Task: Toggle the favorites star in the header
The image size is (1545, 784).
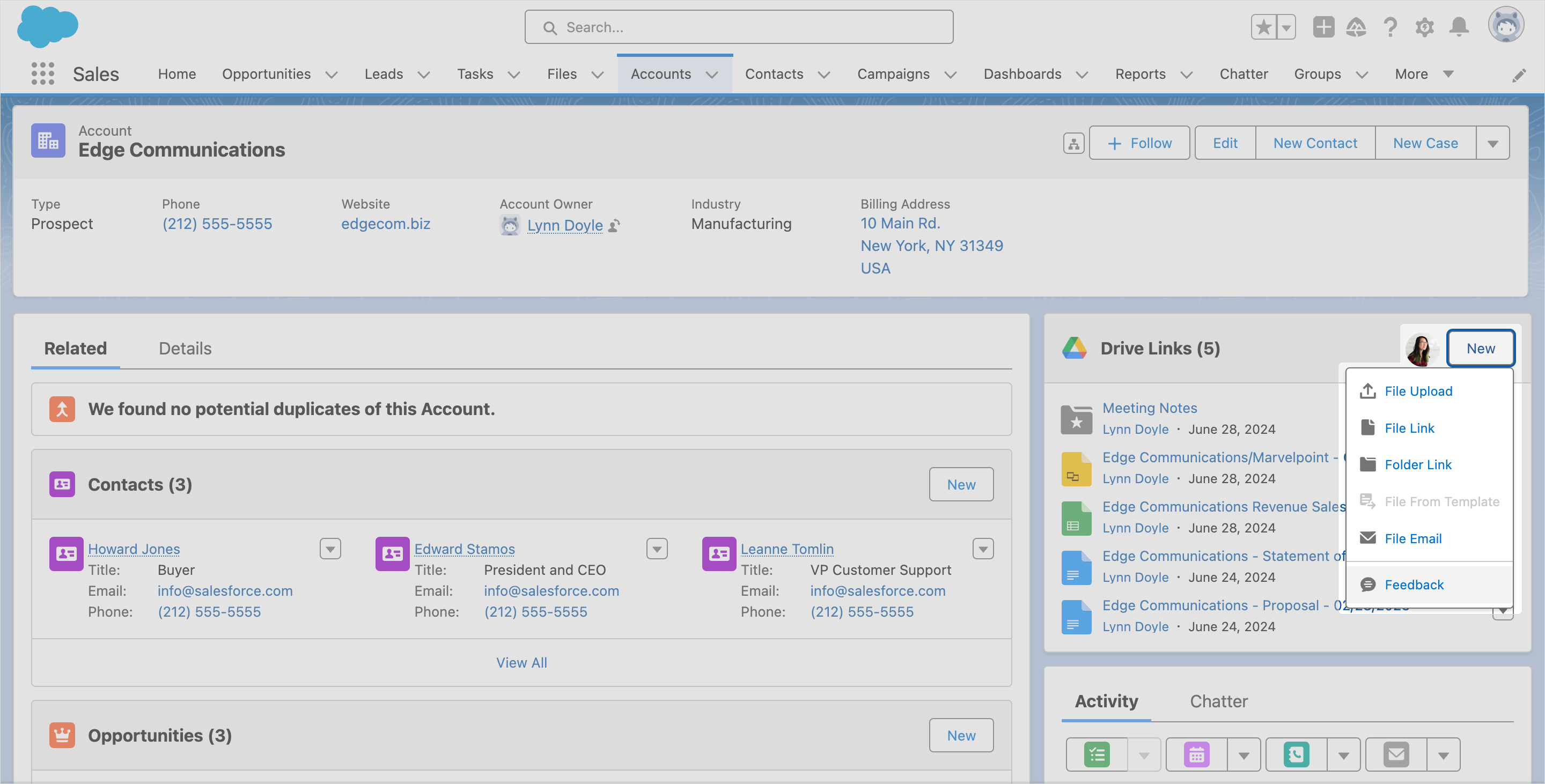Action: (x=1263, y=27)
